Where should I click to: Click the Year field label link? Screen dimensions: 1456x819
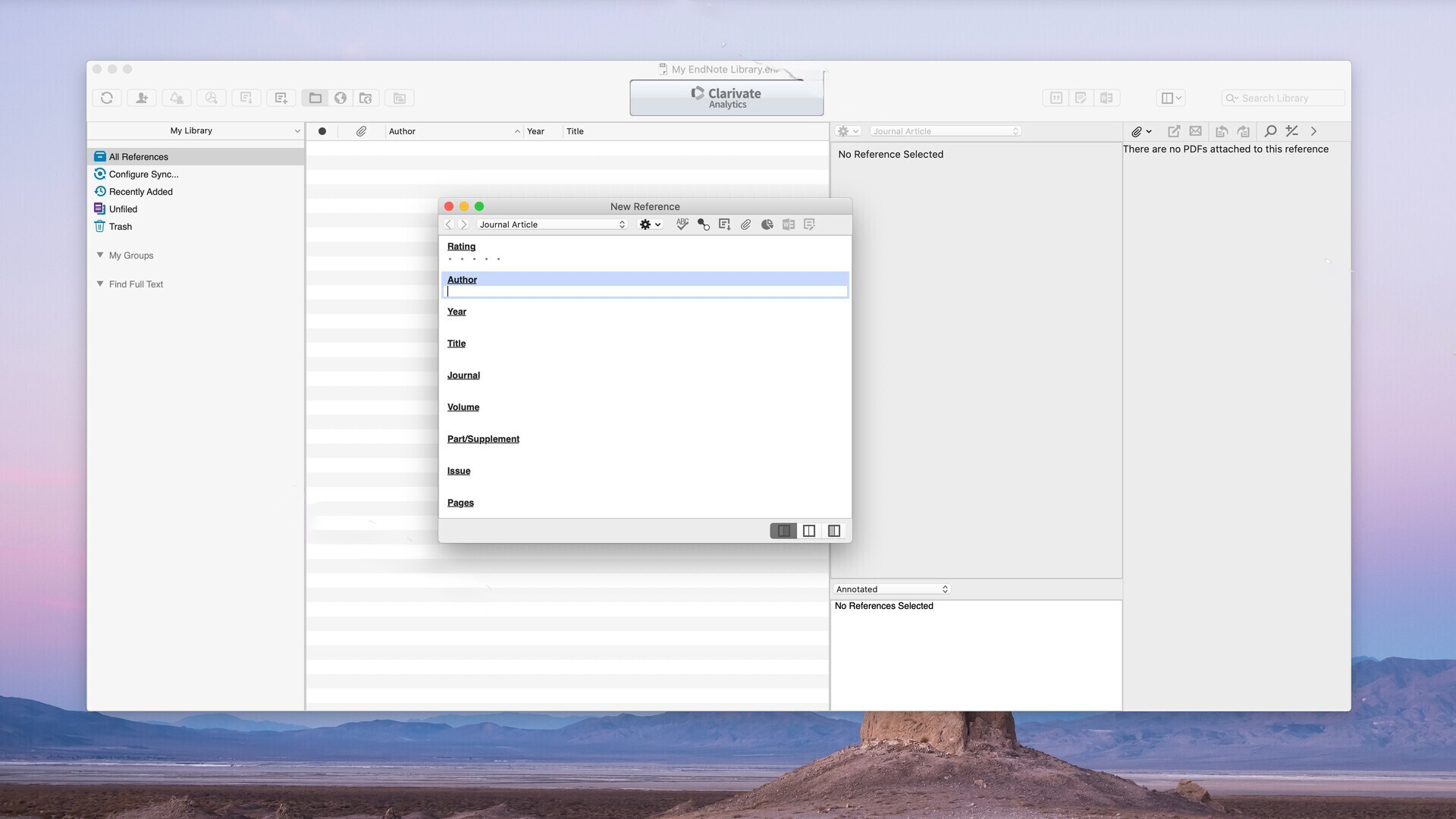point(457,312)
